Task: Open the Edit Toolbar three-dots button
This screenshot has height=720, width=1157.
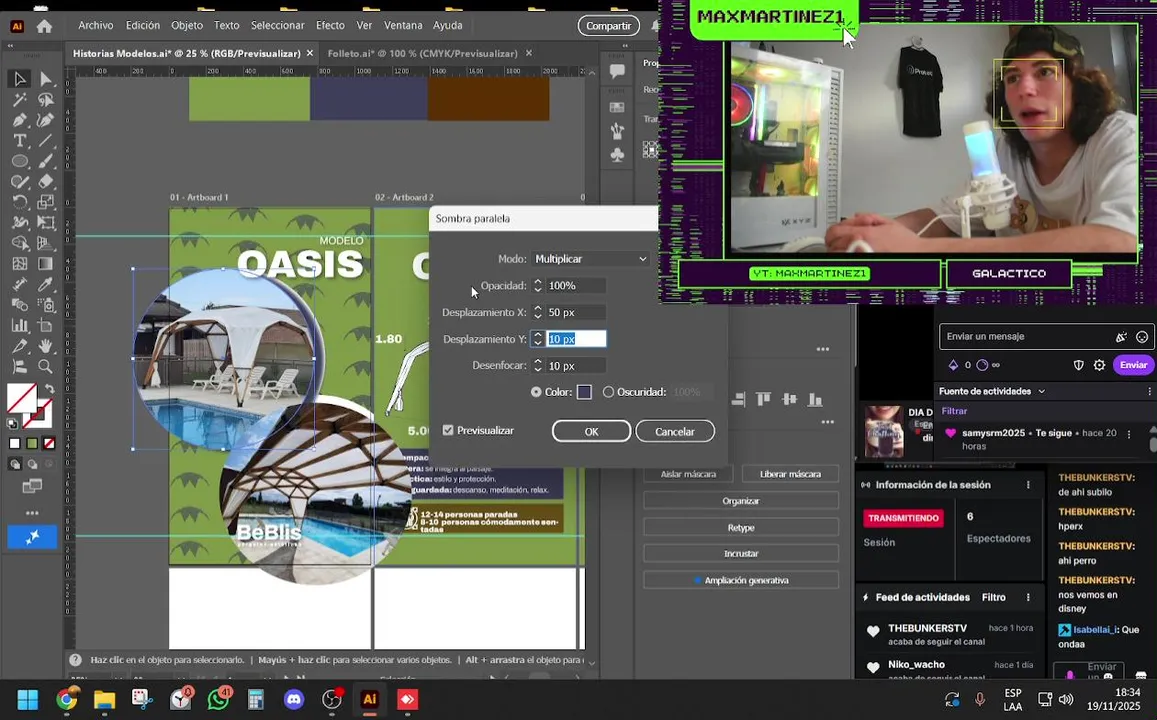Action: pyautogui.click(x=32, y=513)
